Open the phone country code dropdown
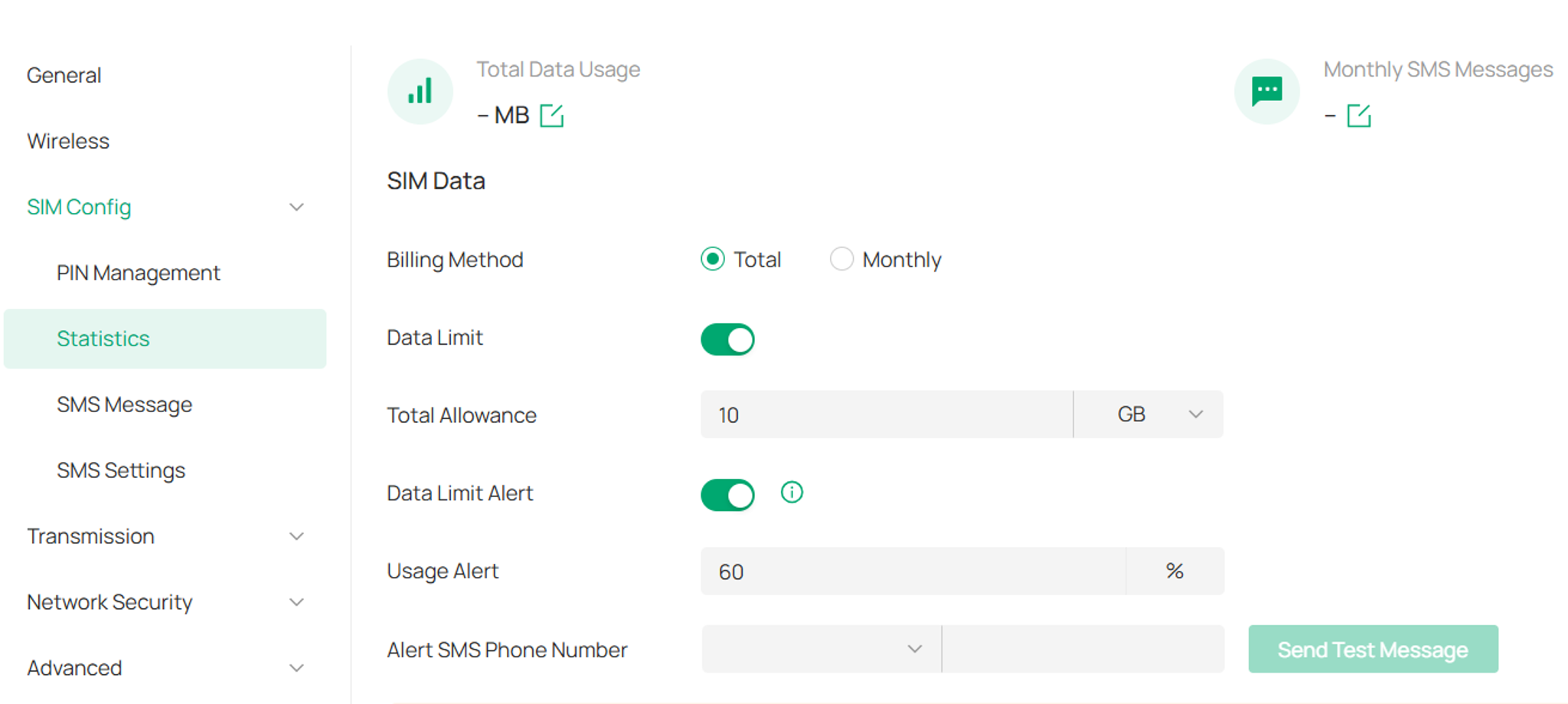 tap(821, 649)
